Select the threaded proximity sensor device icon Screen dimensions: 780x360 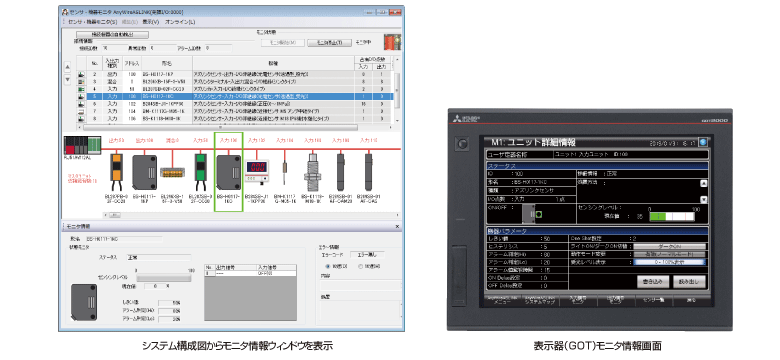pyautogui.click(x=311, y=173)
